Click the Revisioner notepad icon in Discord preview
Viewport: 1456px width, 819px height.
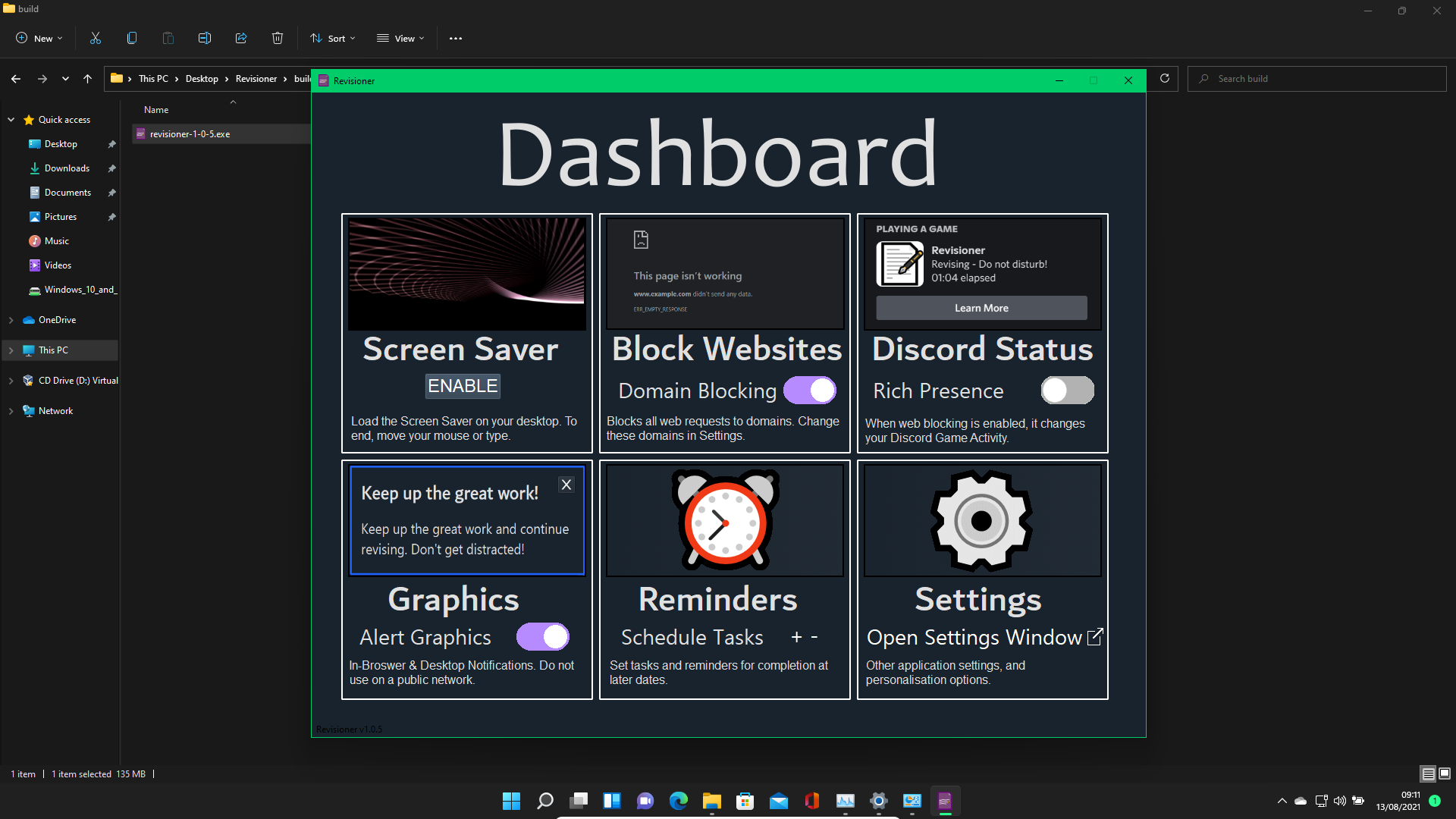(x=899, y=263)
